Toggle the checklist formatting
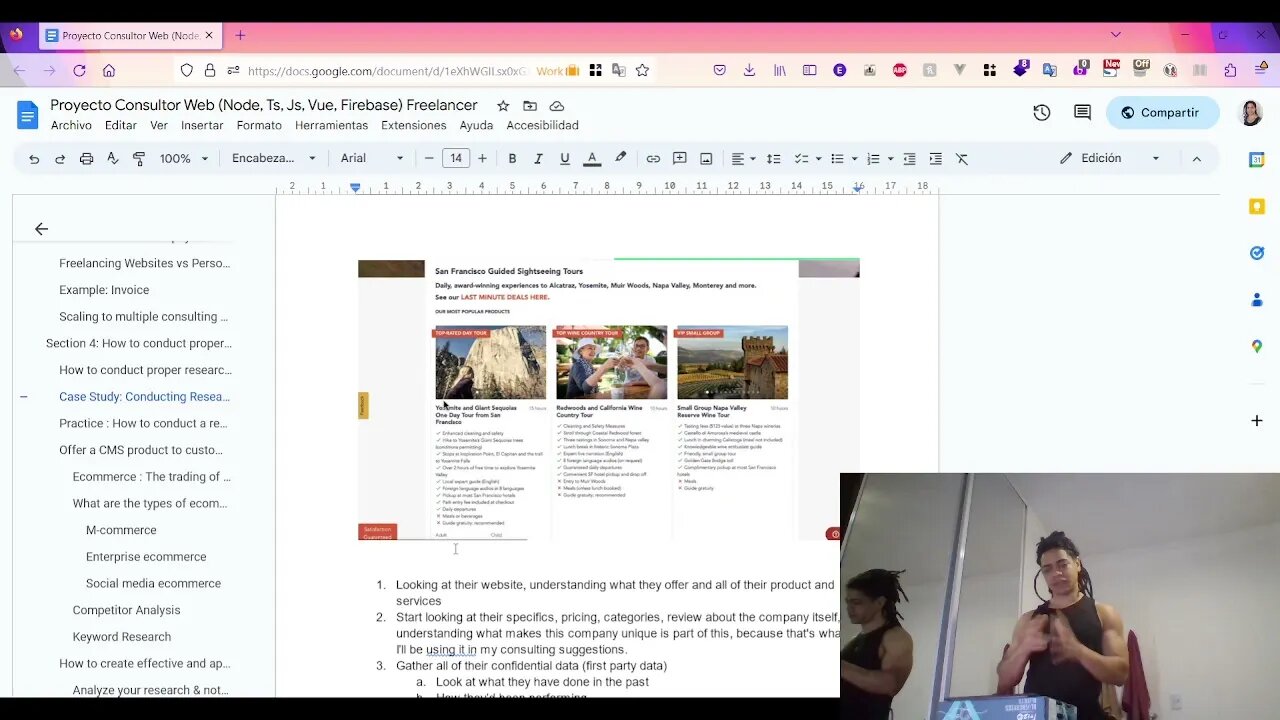 coord(801,159)
